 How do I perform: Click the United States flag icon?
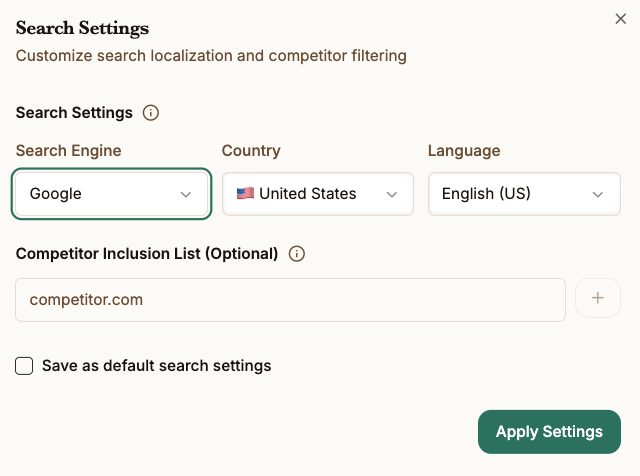(x=245, y=194)
